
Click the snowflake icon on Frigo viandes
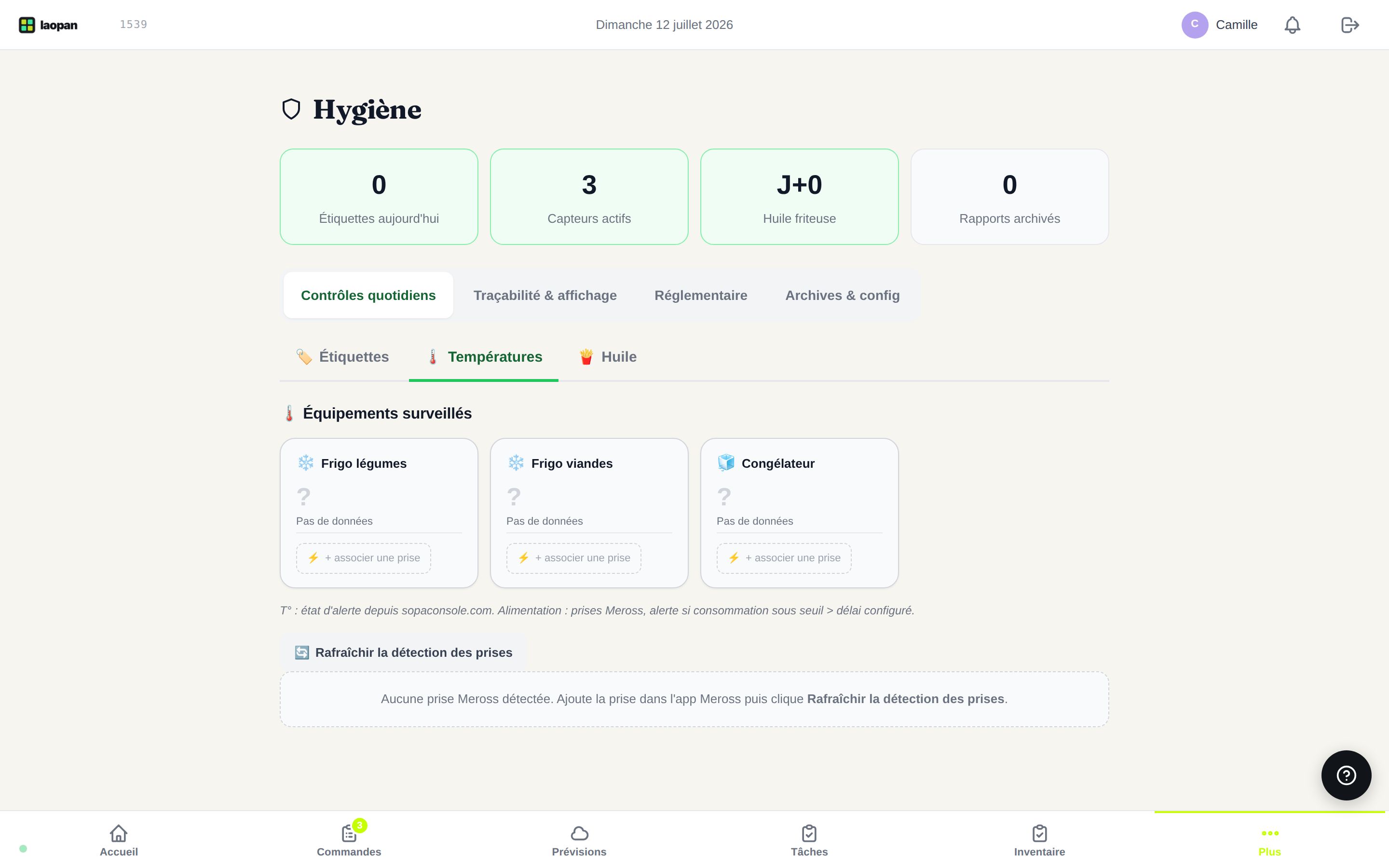[516, 463]
